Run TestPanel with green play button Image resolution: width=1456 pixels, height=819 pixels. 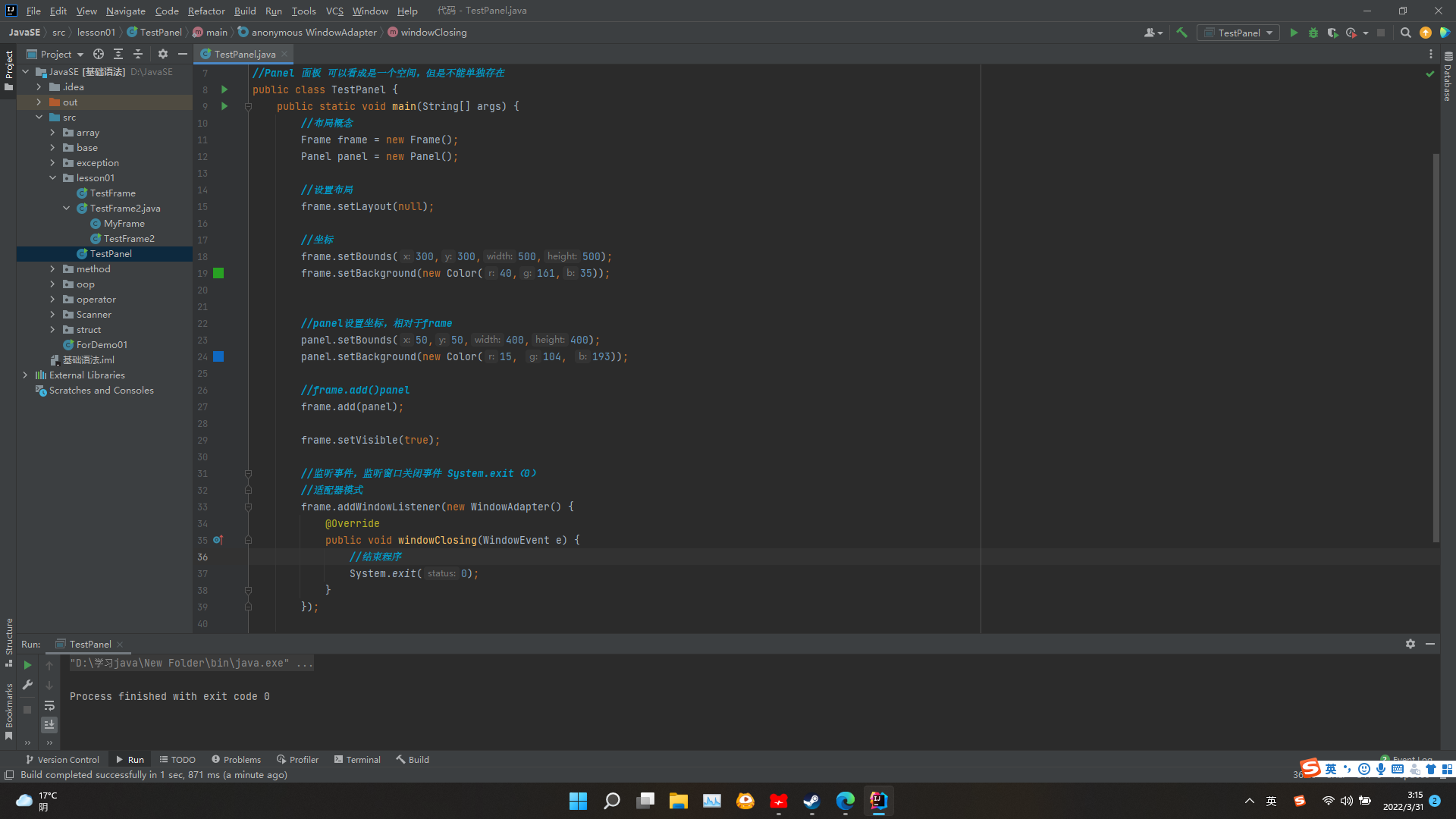[1294, 33]
